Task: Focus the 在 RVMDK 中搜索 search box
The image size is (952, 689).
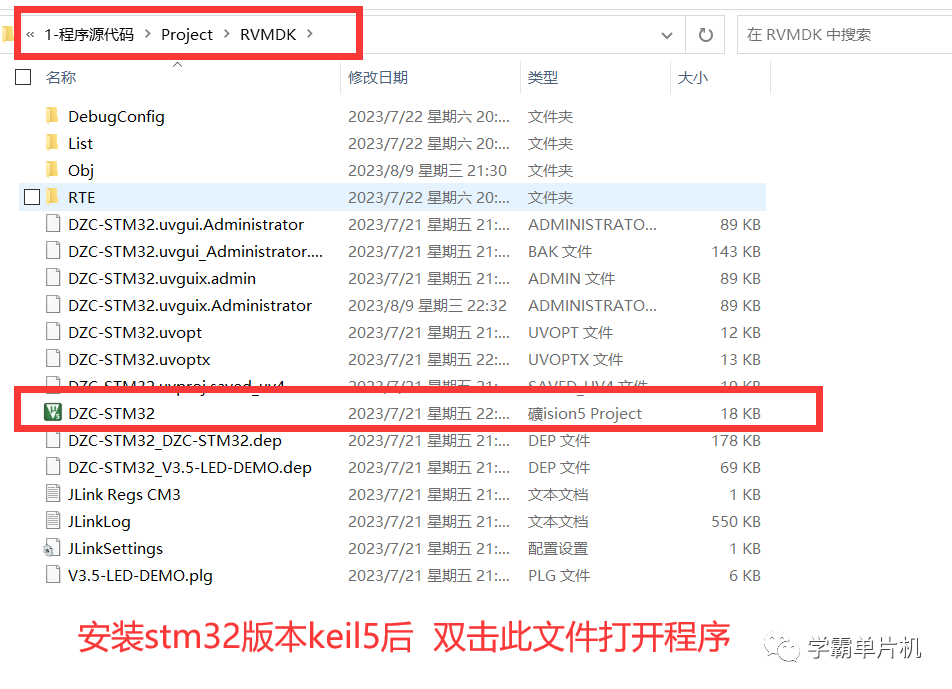Action: pos(844,35)
